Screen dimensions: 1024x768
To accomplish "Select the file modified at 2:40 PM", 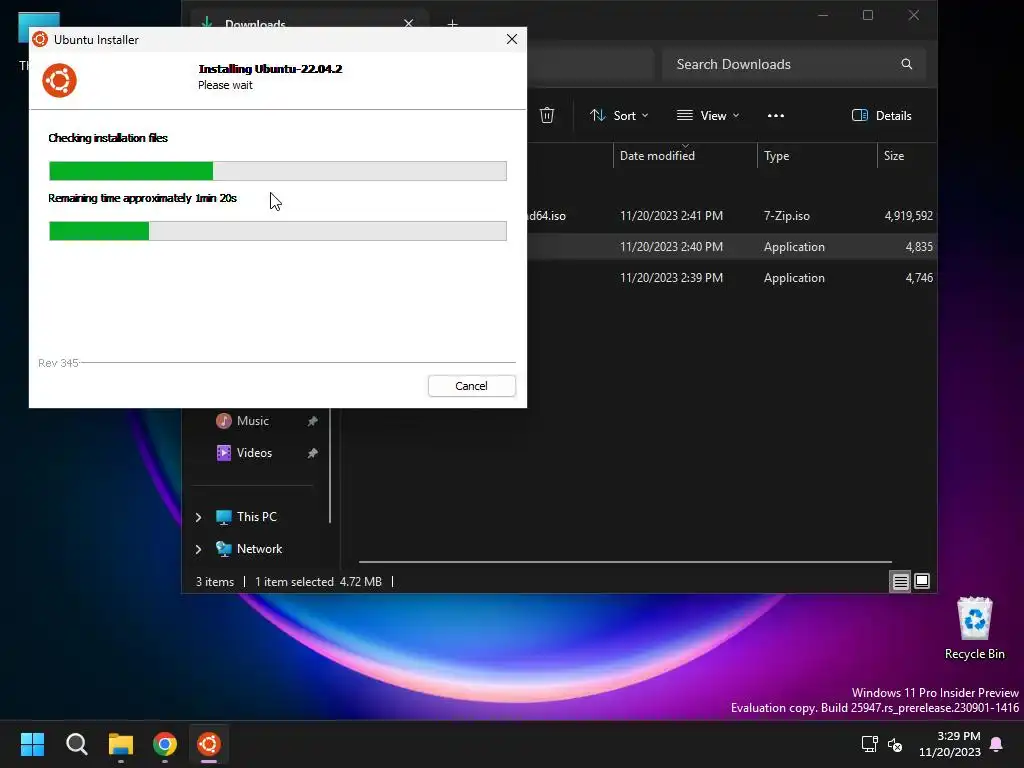I will coord(731,247).
